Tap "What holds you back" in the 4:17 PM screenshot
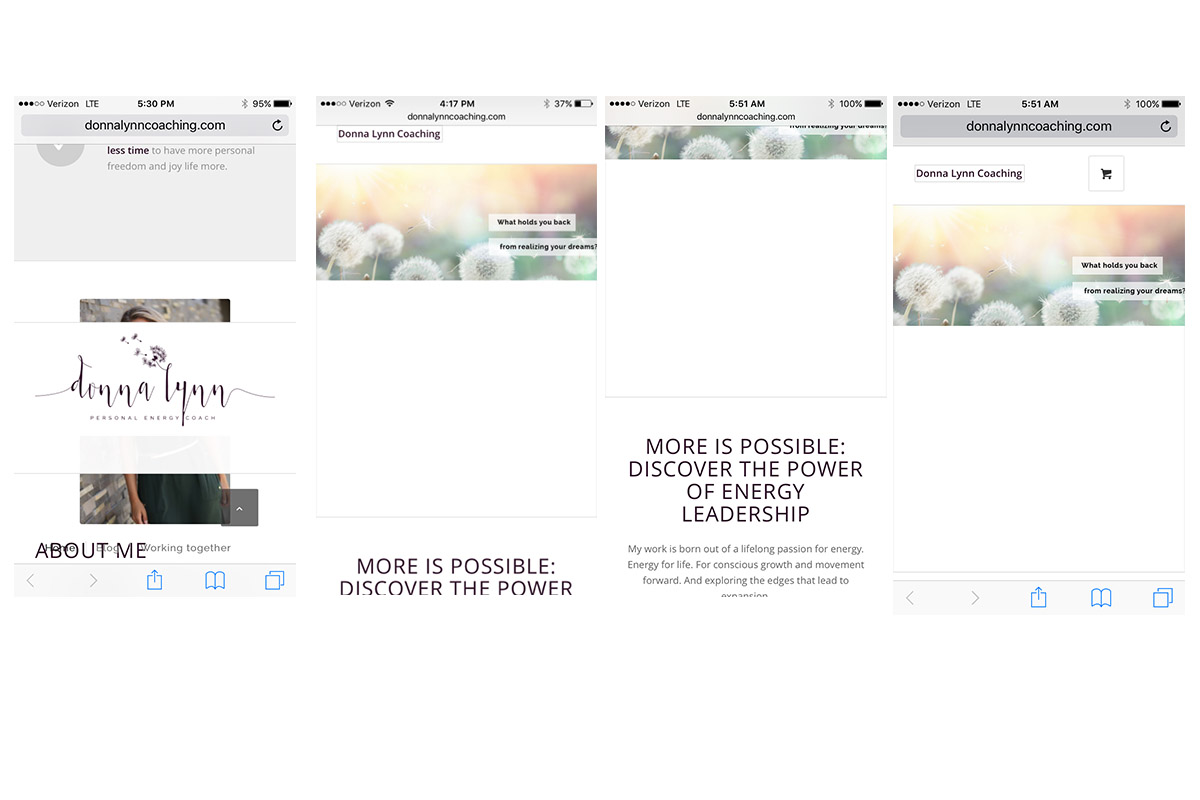 point(534,222)
